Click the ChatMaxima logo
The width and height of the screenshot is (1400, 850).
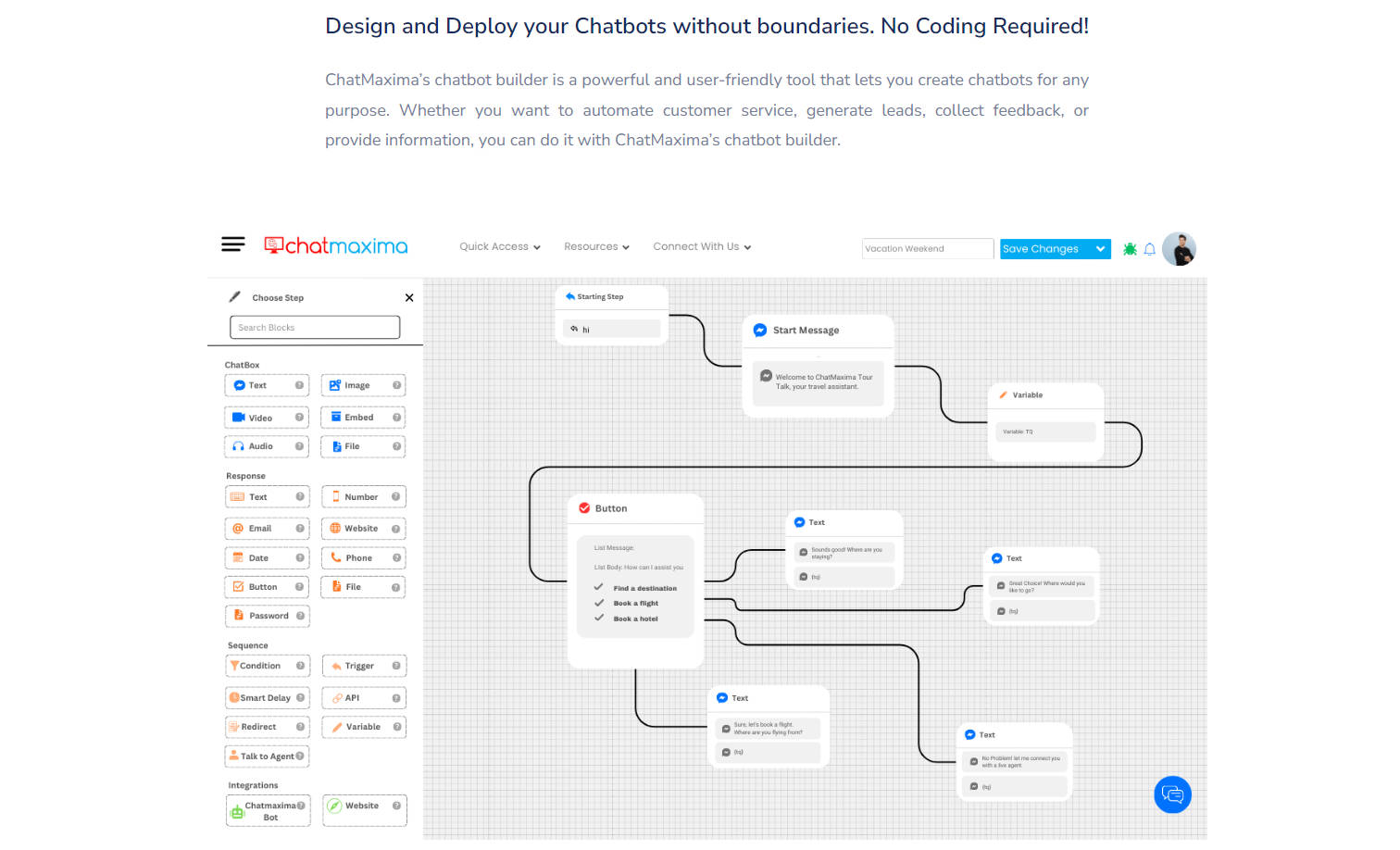point(336,245)
